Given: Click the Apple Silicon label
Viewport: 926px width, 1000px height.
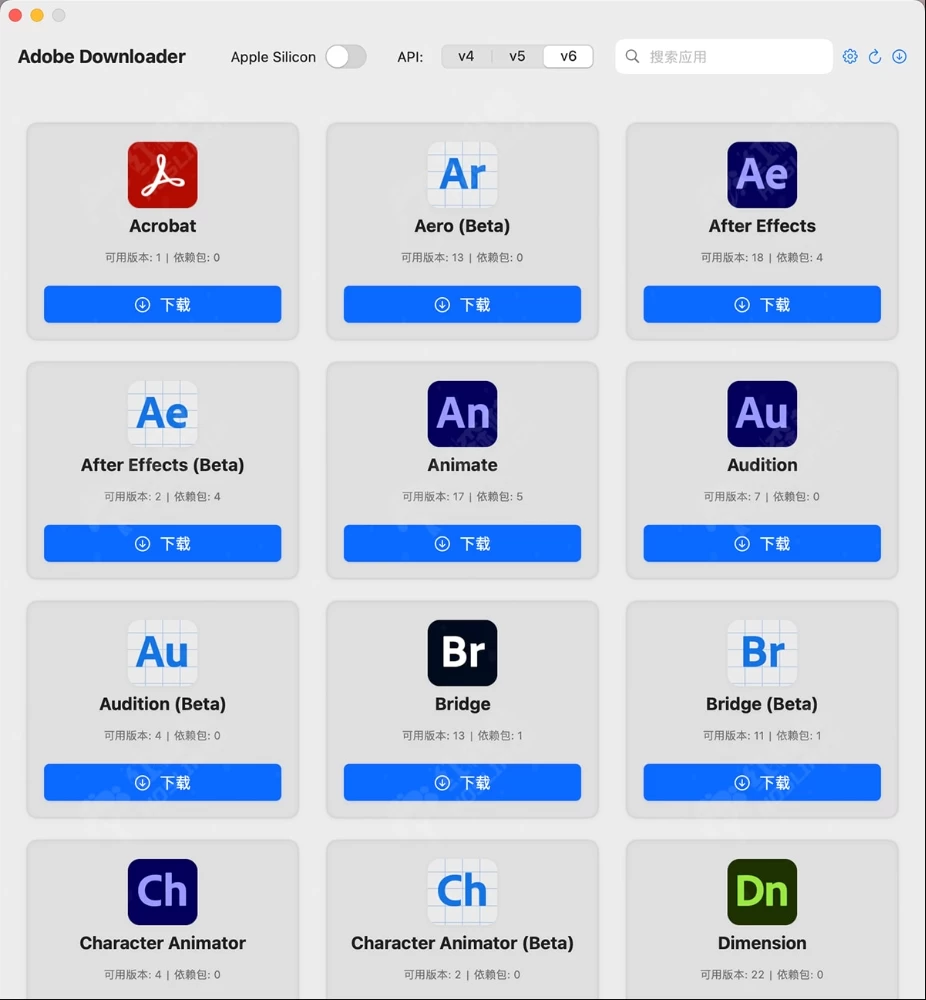Looking at the screenshot, I should [273, 57].
